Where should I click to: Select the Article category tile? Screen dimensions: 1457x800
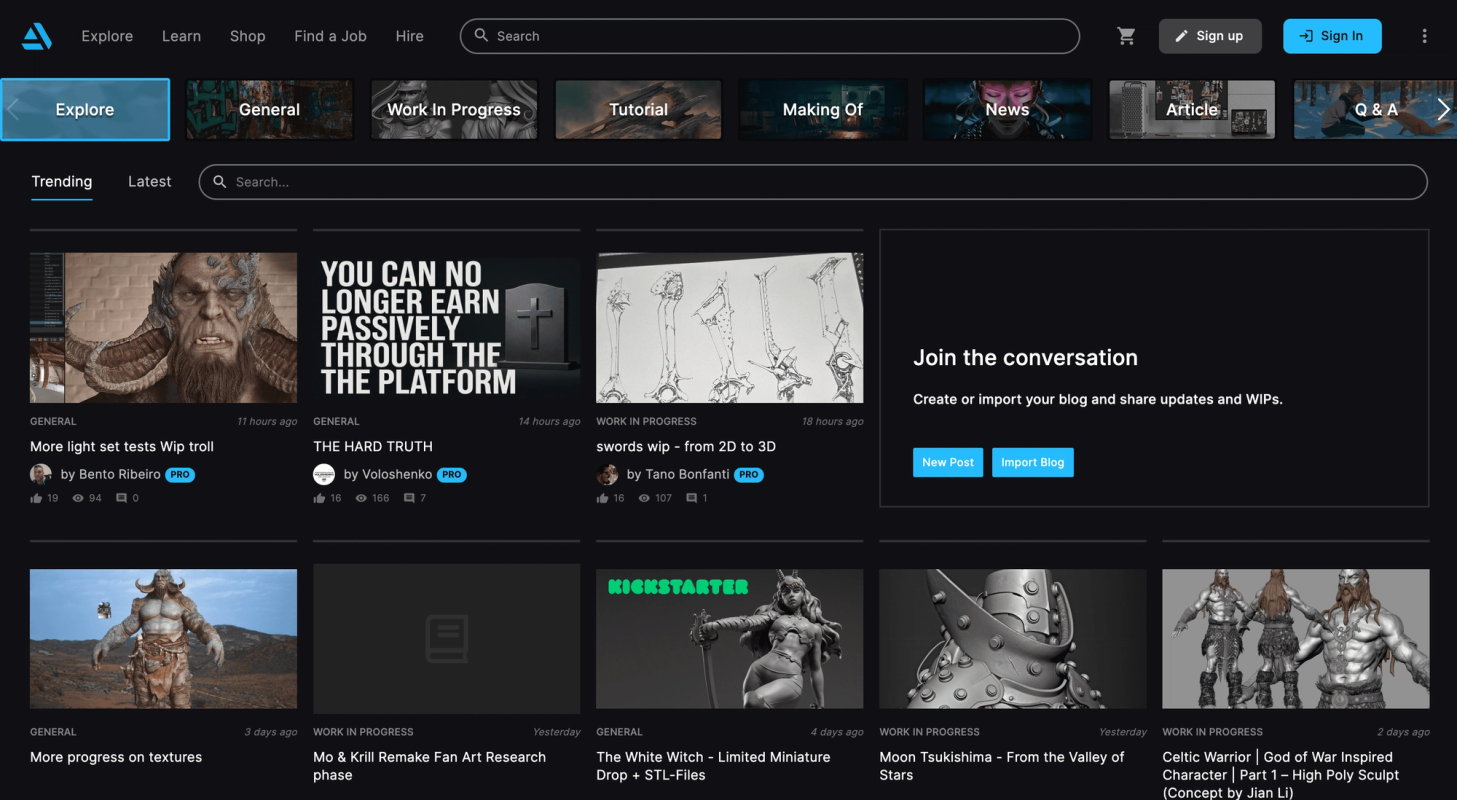[x=1192, y=110]
